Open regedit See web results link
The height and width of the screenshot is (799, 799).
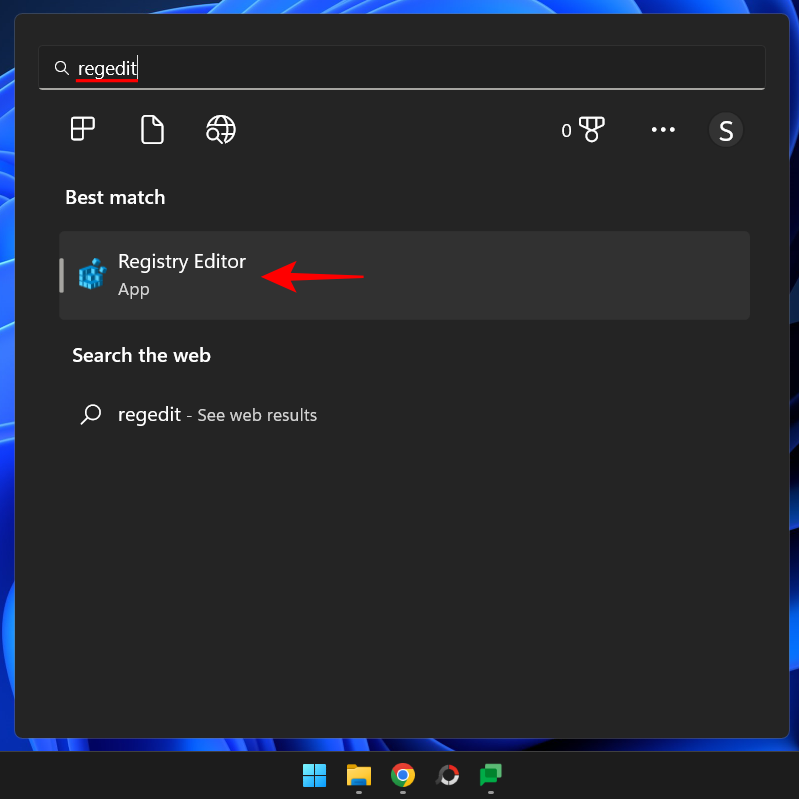click(x=217, y=415)
